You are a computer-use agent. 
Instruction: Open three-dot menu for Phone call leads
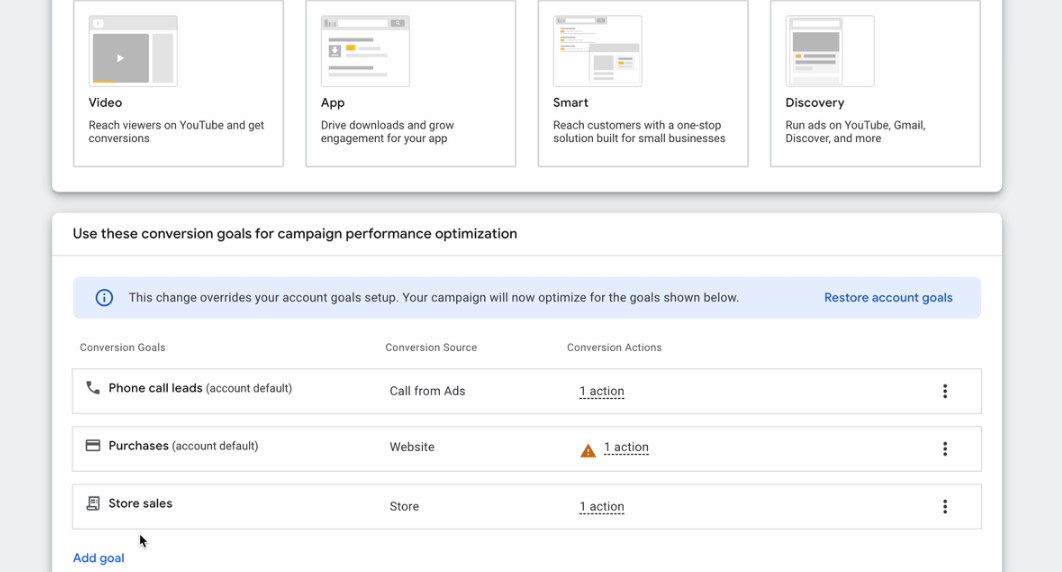click(944, 391)
